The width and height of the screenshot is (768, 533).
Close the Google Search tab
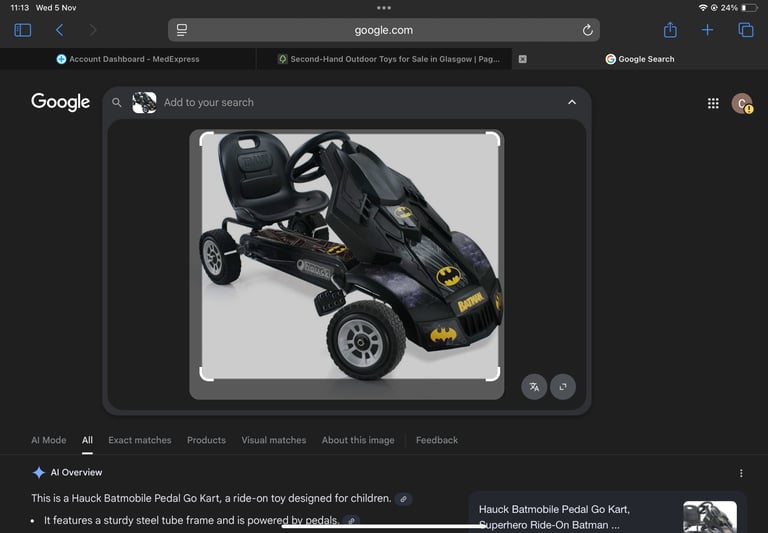523,59
